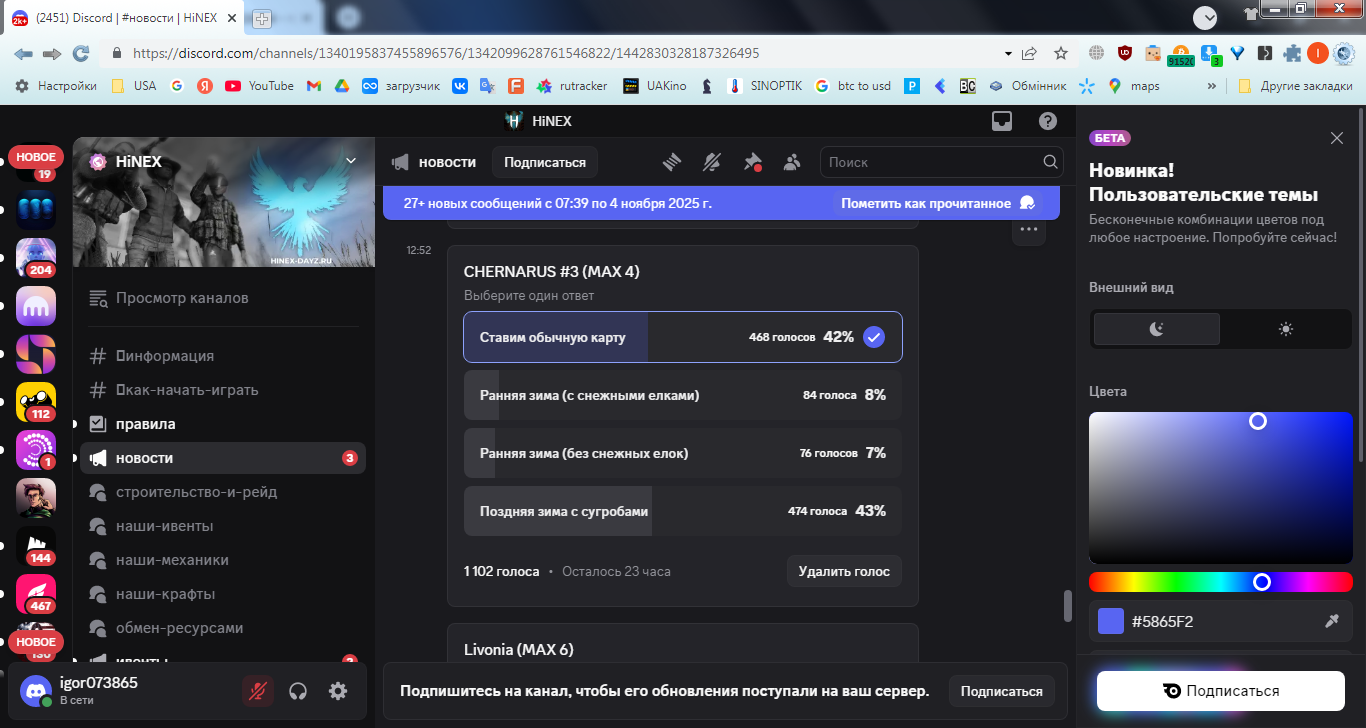Show more bookmarks with the » chevron
This screenshot has height=728, width=1366.
tap(1212, 86)
